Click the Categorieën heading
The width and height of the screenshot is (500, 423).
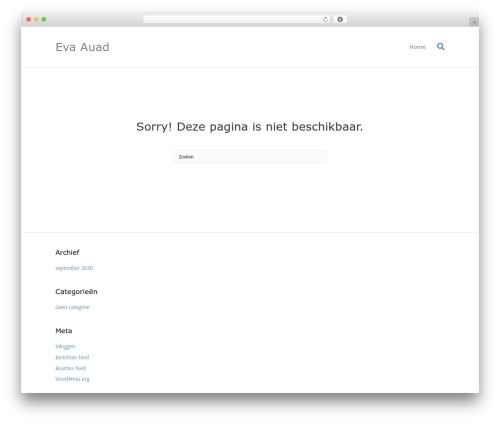(x=76, y=292)
